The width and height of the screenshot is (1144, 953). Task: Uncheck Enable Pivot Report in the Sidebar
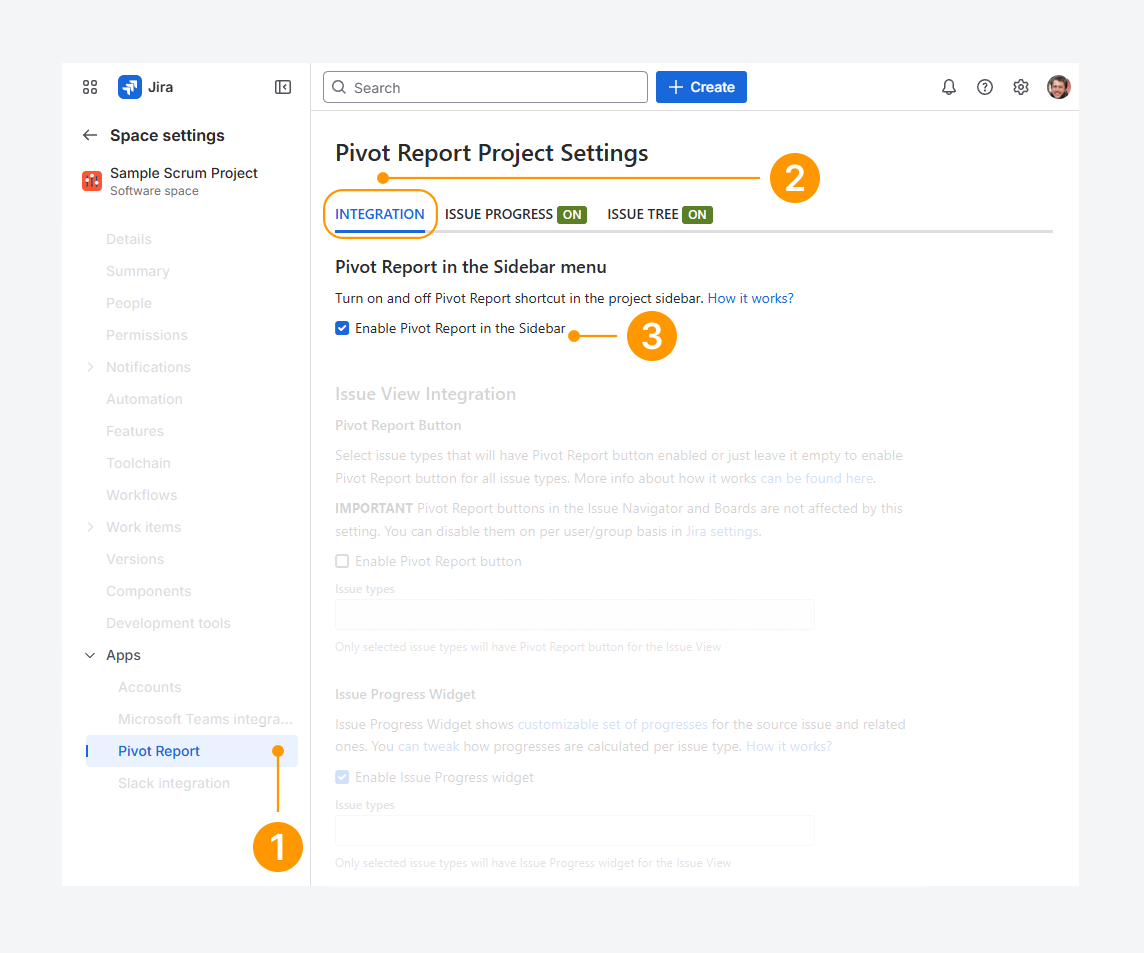pyautogui.click(x=342, y=328)
